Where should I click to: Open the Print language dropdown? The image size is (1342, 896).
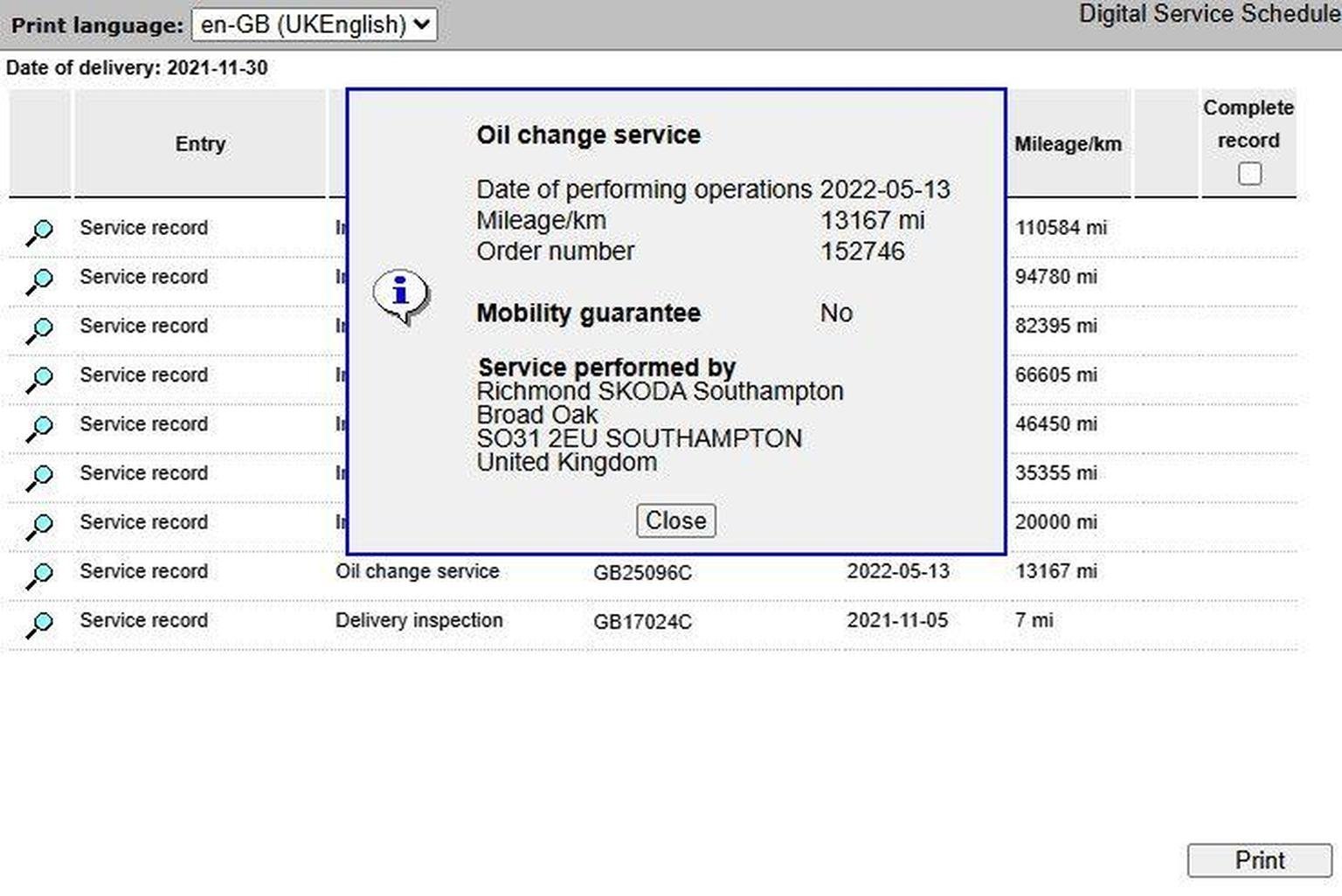[x=315, y=24]
